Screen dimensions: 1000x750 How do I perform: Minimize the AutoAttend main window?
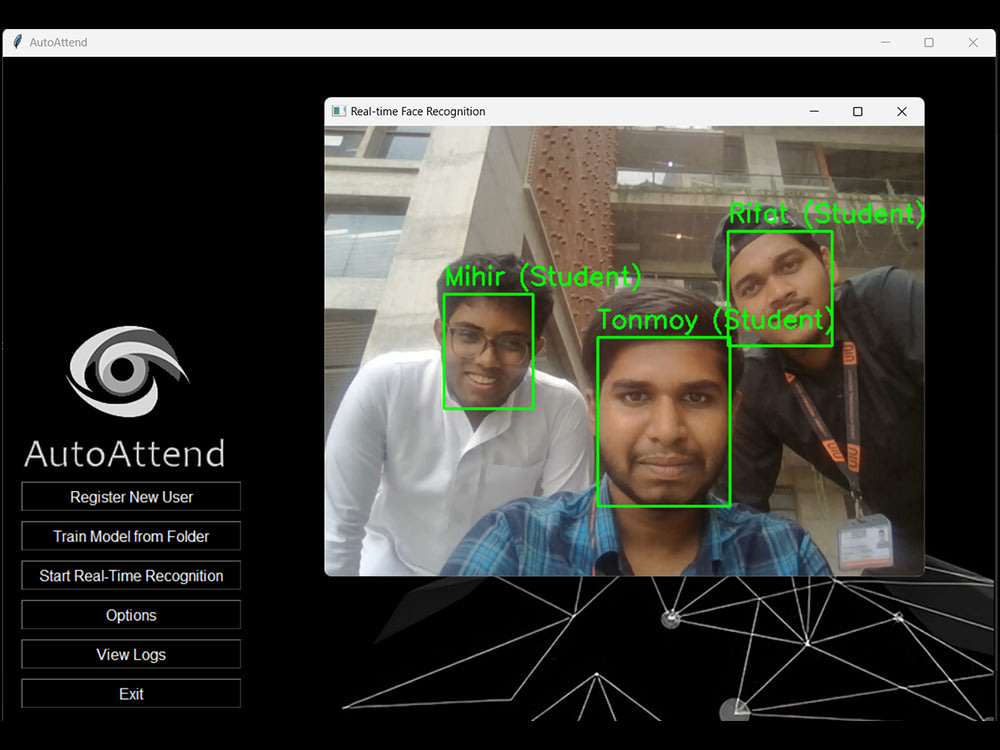tap(885, 43)
